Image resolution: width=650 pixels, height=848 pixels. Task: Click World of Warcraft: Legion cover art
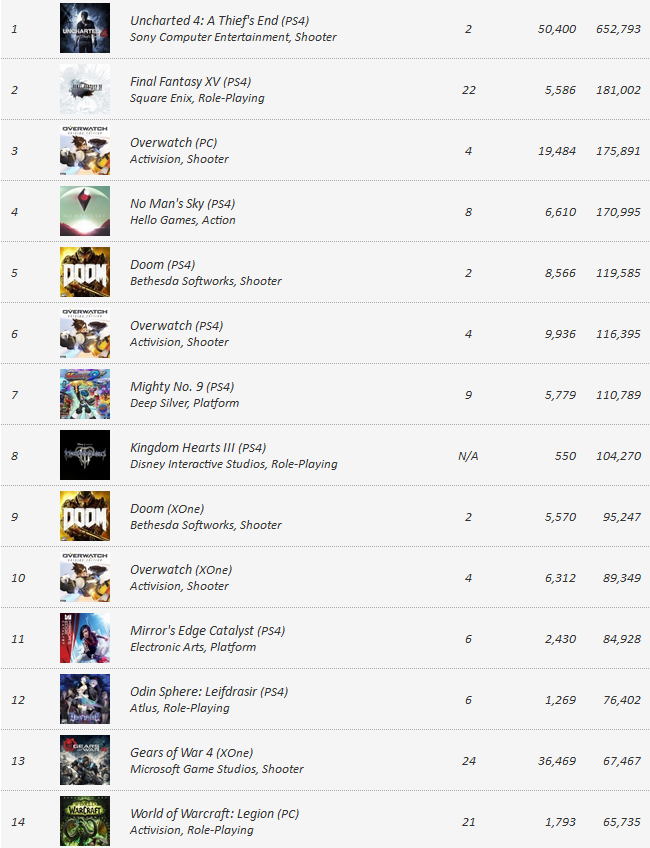pos(85,821)
